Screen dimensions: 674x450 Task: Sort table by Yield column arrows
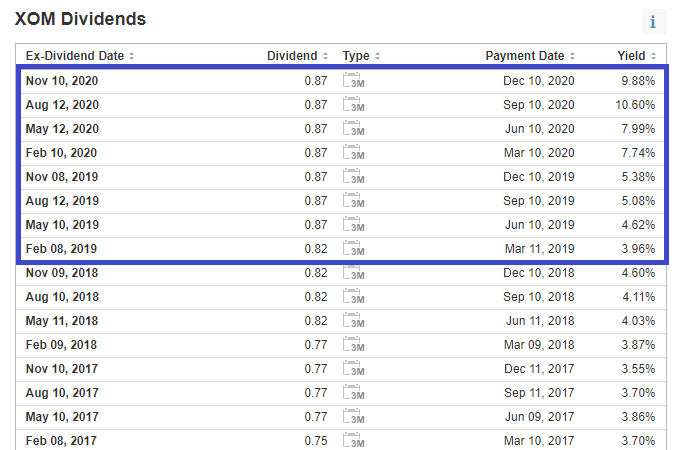[x=653, y=56]
